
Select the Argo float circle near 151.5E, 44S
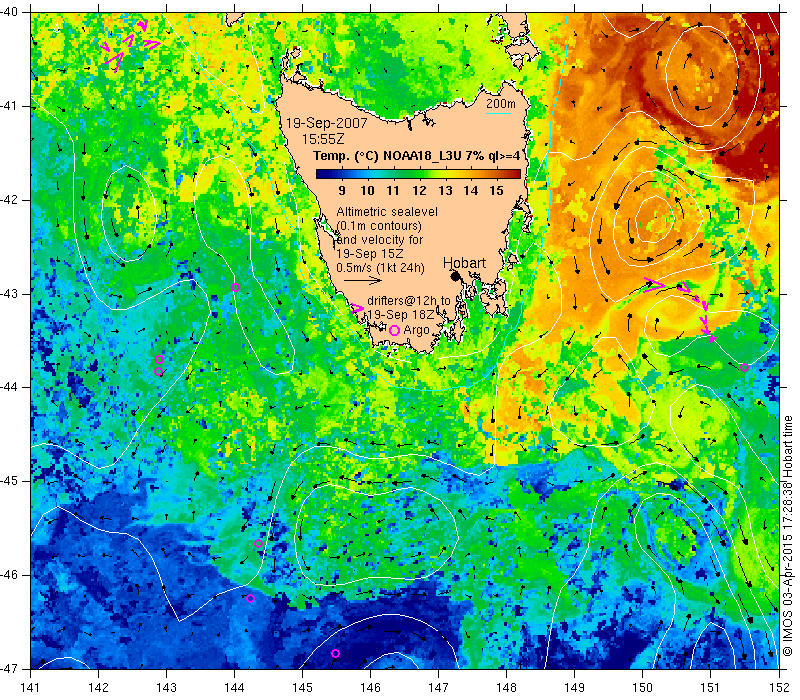click(744, 367)
